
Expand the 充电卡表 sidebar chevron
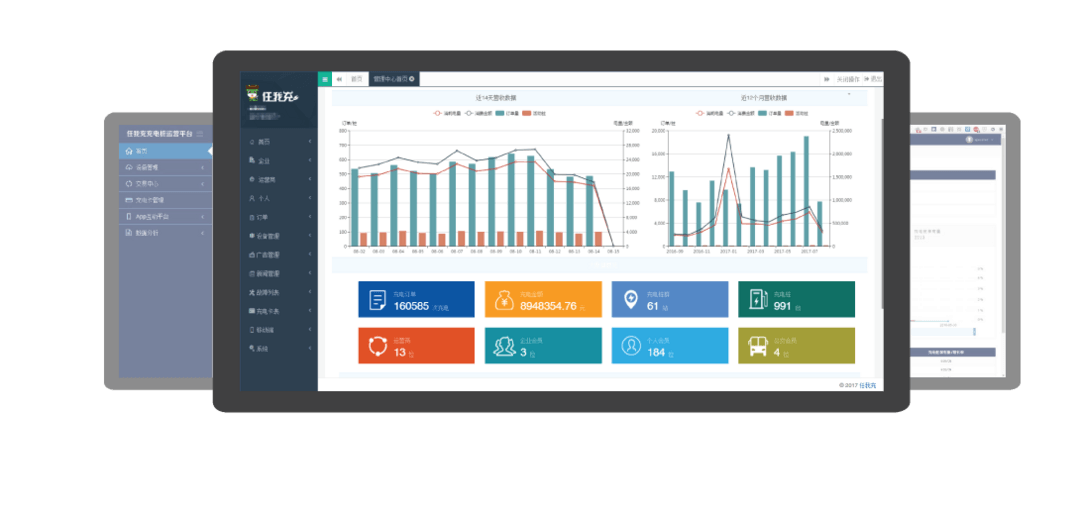tap(310, 311)
